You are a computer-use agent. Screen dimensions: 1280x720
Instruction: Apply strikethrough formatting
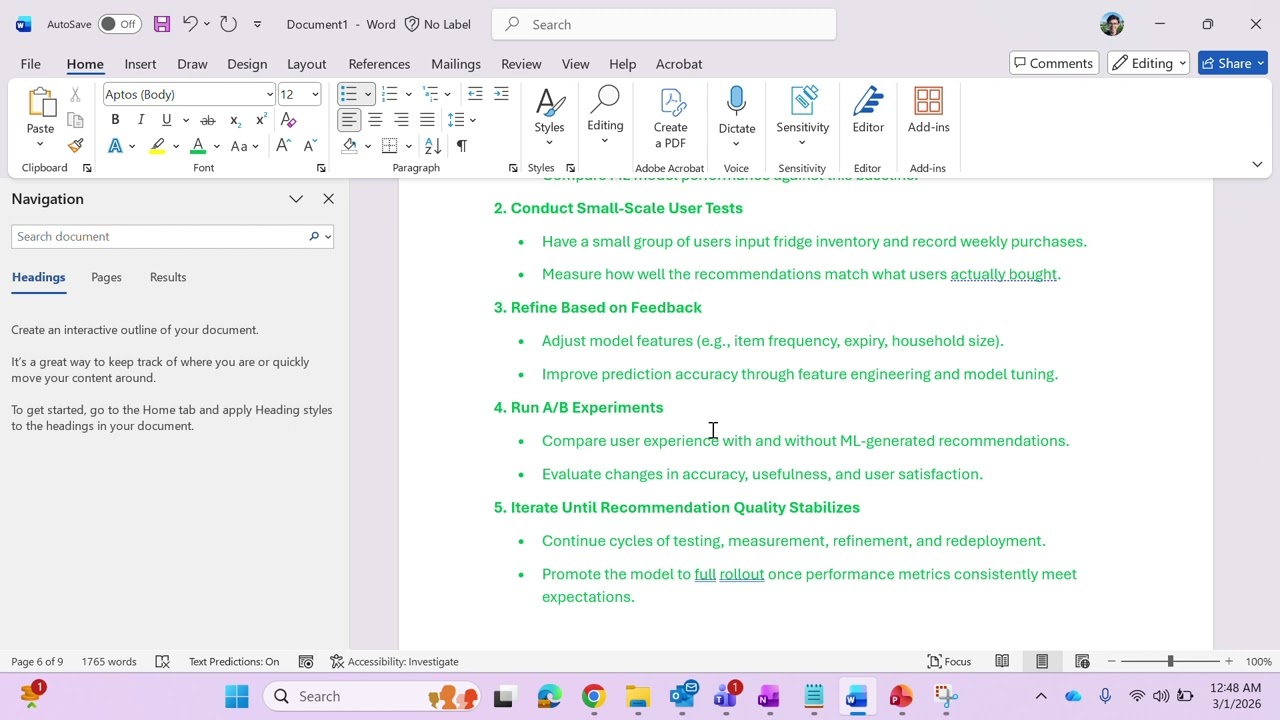(x=208, y=120)
